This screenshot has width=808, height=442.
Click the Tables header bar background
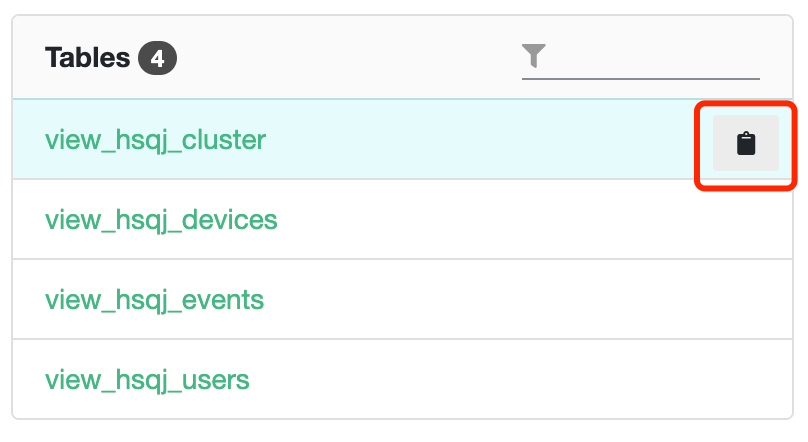[350, 58]
